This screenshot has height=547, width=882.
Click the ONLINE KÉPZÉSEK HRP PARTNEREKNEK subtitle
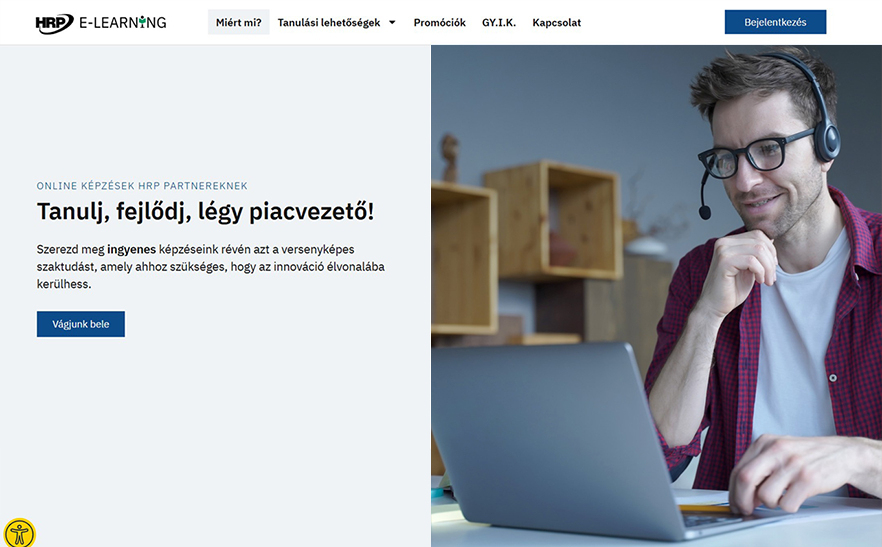142,186
